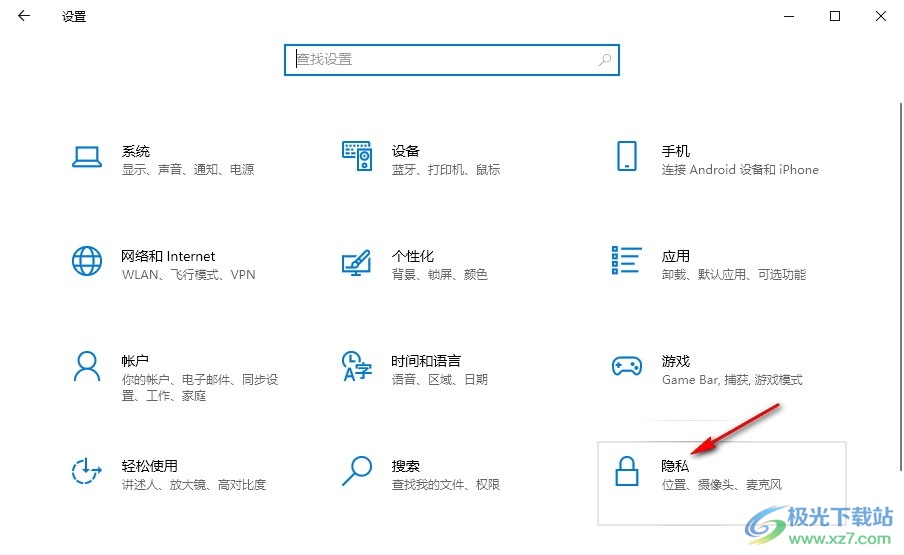
Task: Click text 你的帐户、电子邮件、同步设置
Action: pos(200,387)
